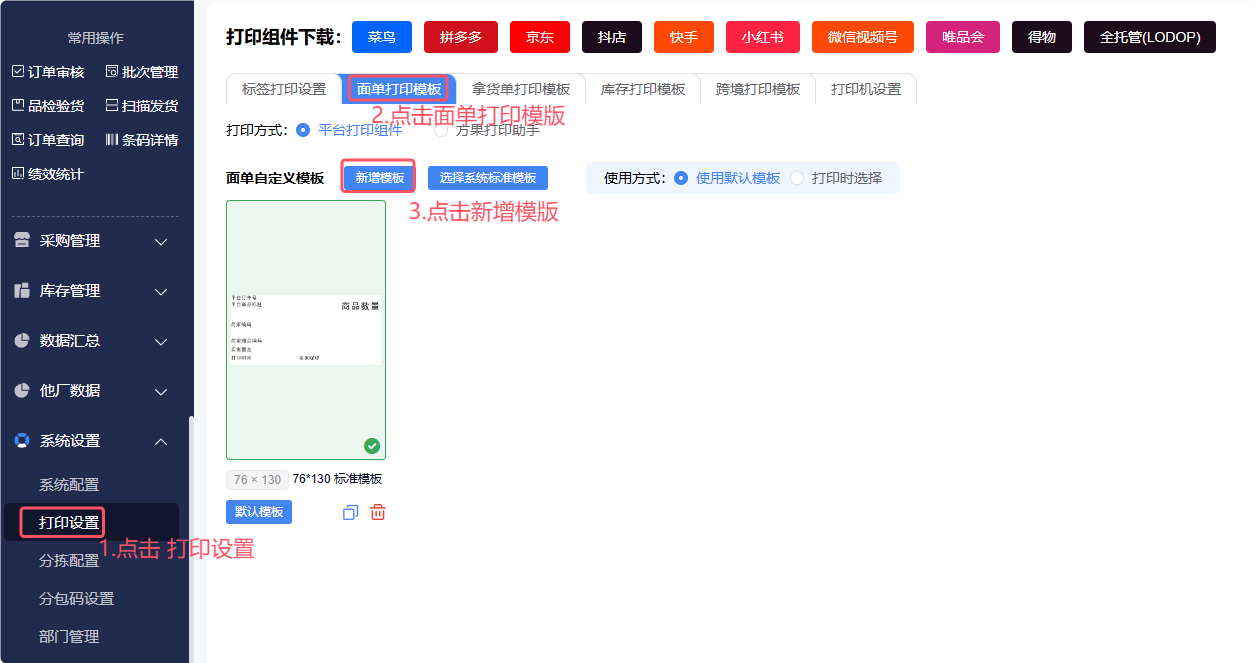The image size is (1256, 663).
Task: Expand the 采购管理 menu chevron
Action: 161,242
